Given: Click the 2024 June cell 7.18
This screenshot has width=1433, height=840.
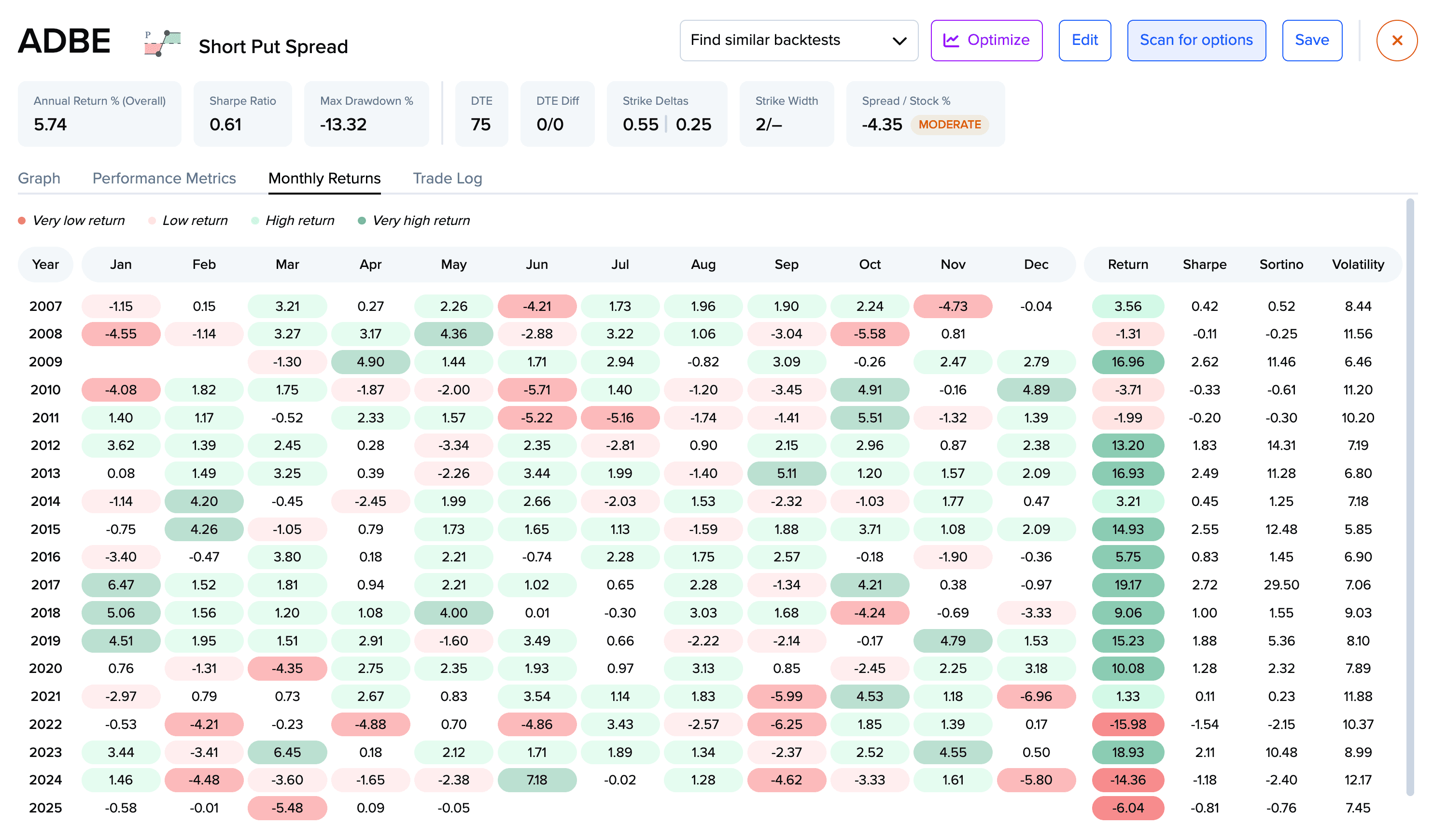Looking at the screenshot, I should (537, 780).
